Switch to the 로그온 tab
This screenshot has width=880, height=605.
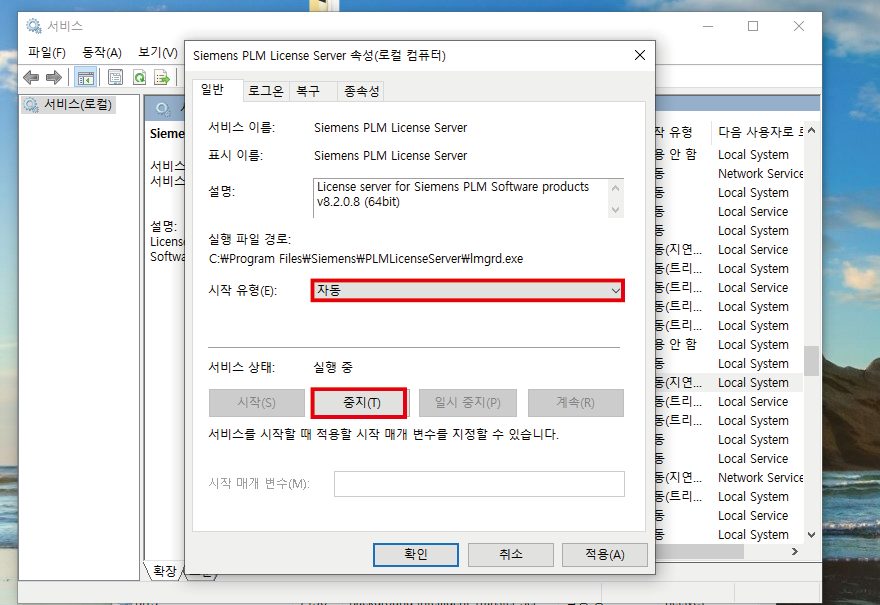coord(265,91)
